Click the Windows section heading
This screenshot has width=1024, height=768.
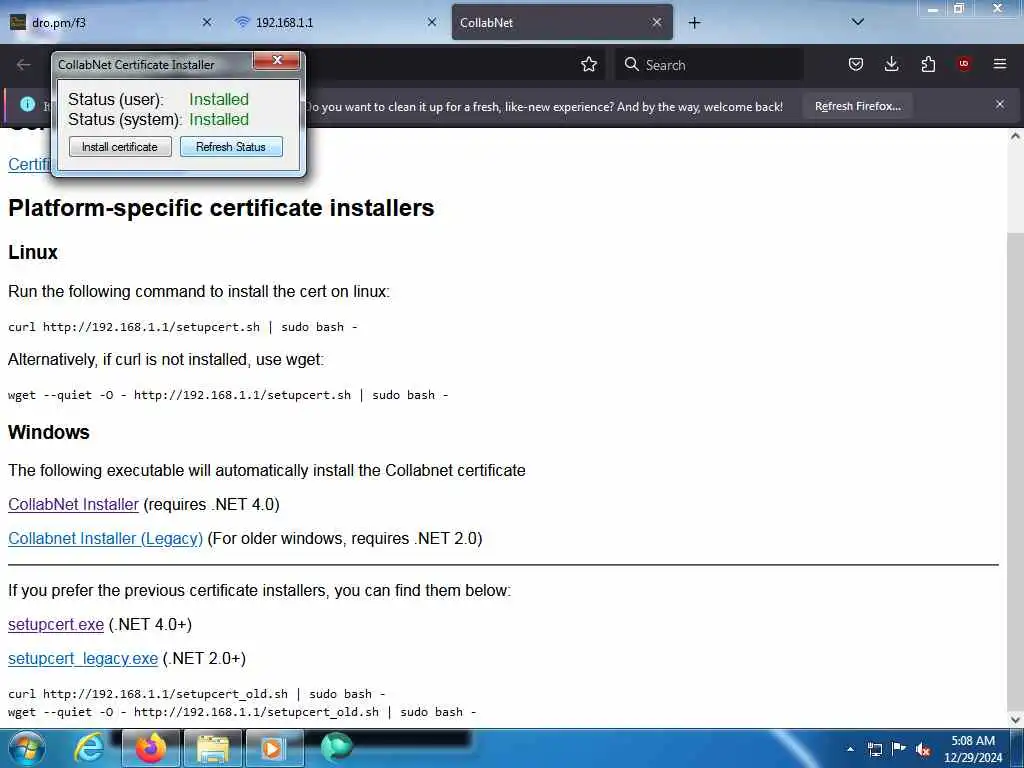[x=49, y=432]
